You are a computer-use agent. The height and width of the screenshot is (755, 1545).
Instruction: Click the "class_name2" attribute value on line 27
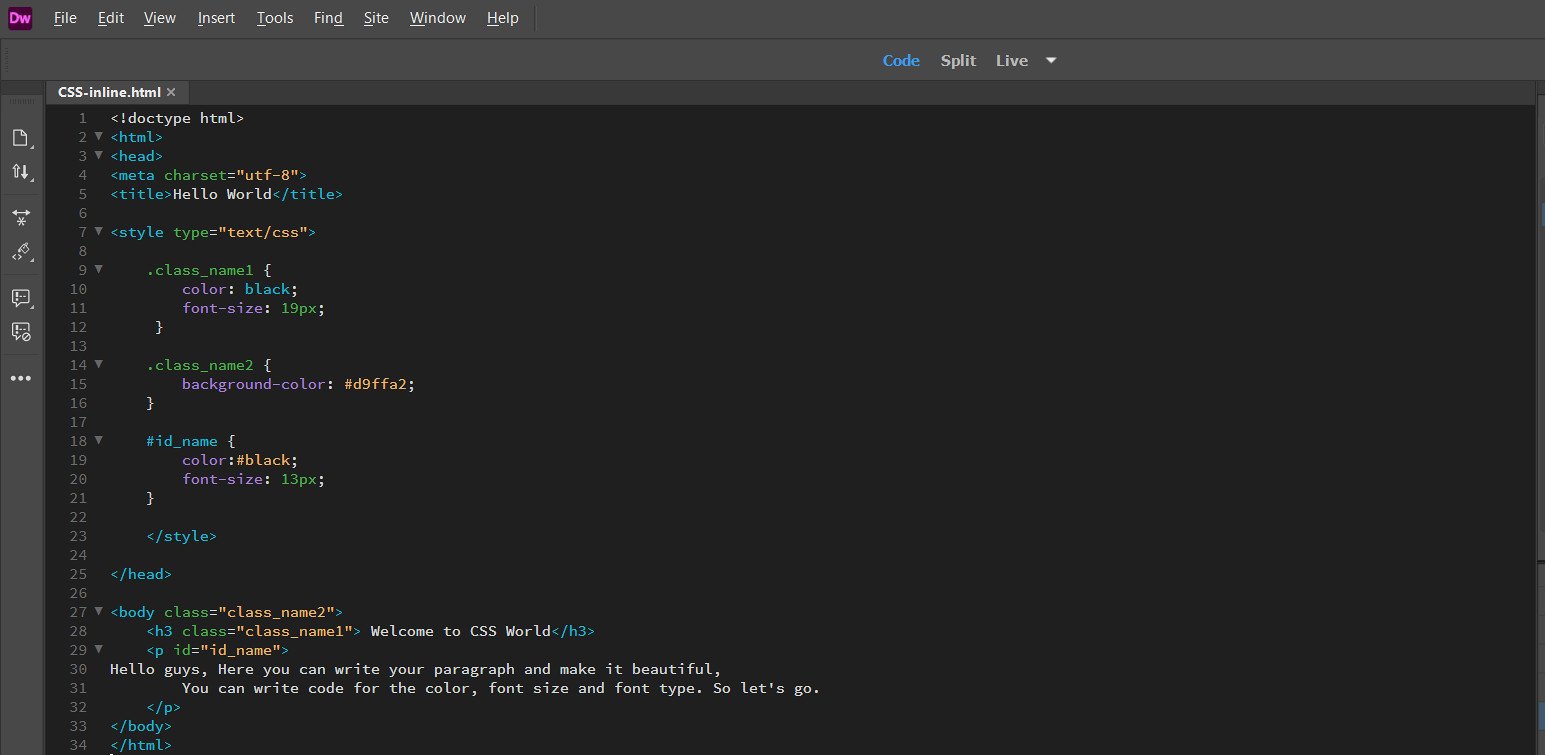pyautogui.click(x=276, y=612)
